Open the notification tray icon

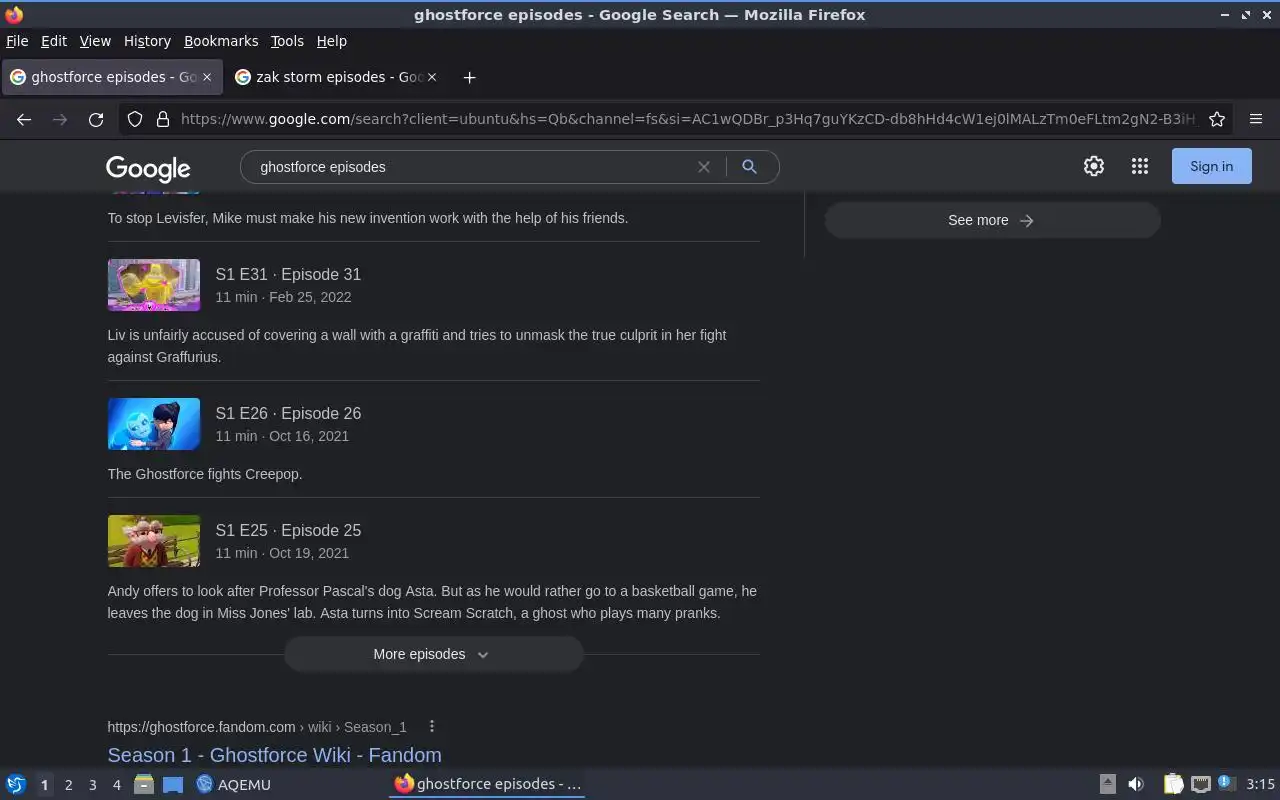(1226, 783)
